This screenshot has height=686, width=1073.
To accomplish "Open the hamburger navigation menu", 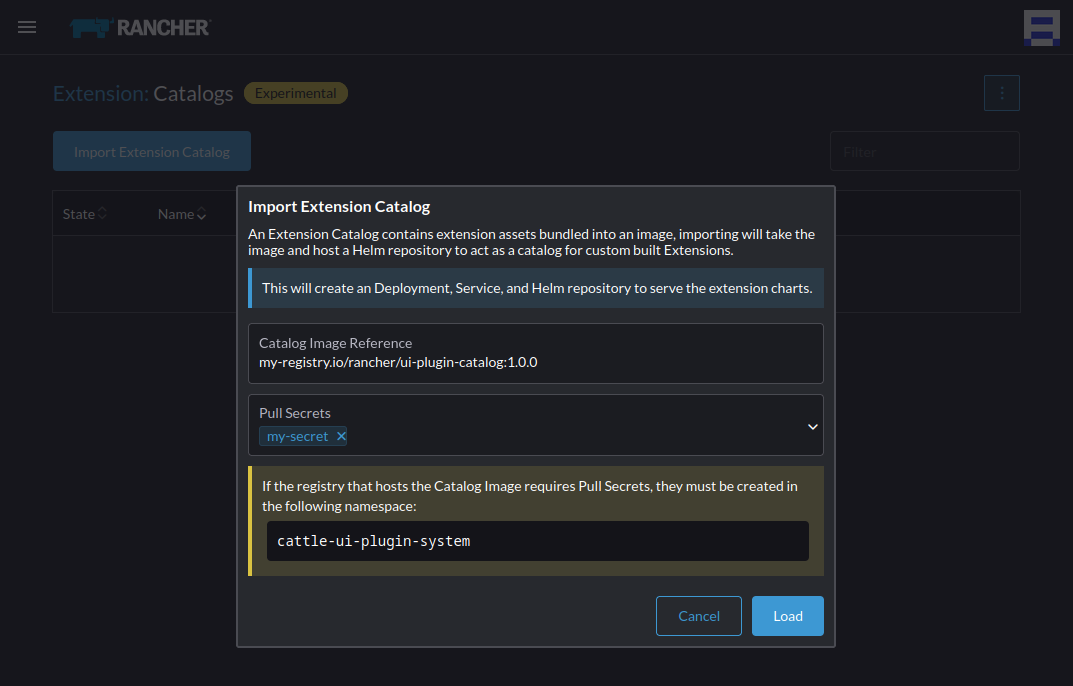I will pyautogui.click(x=27, y=27).
